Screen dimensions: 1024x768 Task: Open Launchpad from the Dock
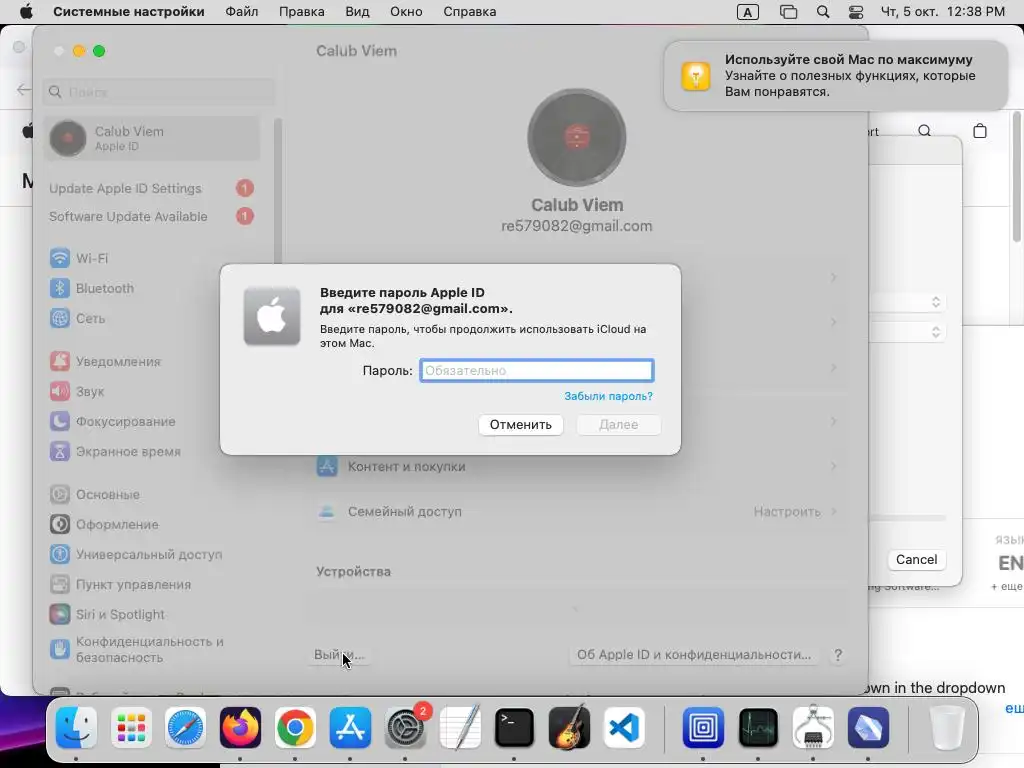click(131, 728)
